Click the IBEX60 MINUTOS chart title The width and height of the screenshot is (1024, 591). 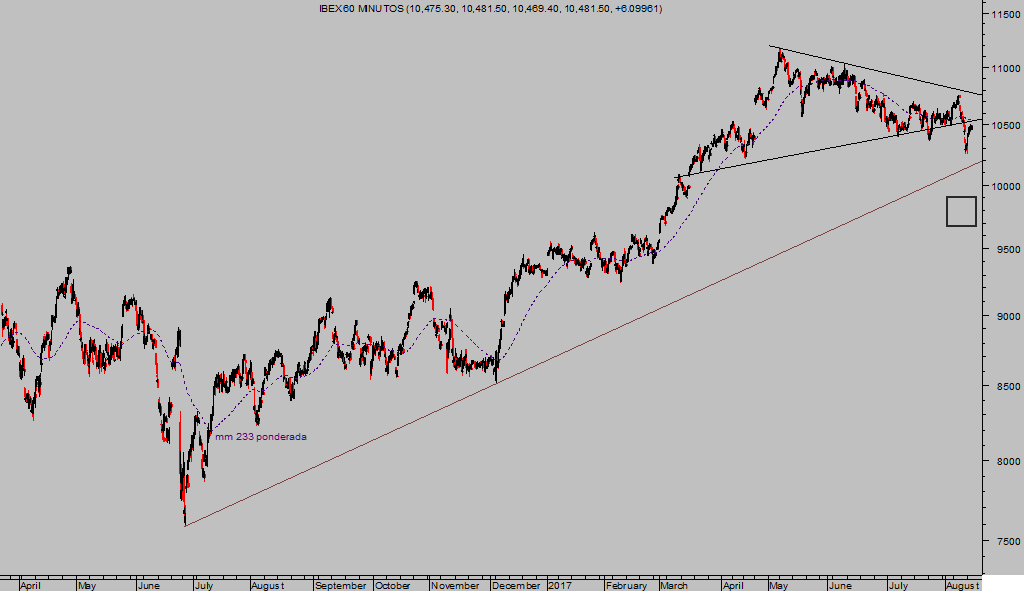[490, 8]
